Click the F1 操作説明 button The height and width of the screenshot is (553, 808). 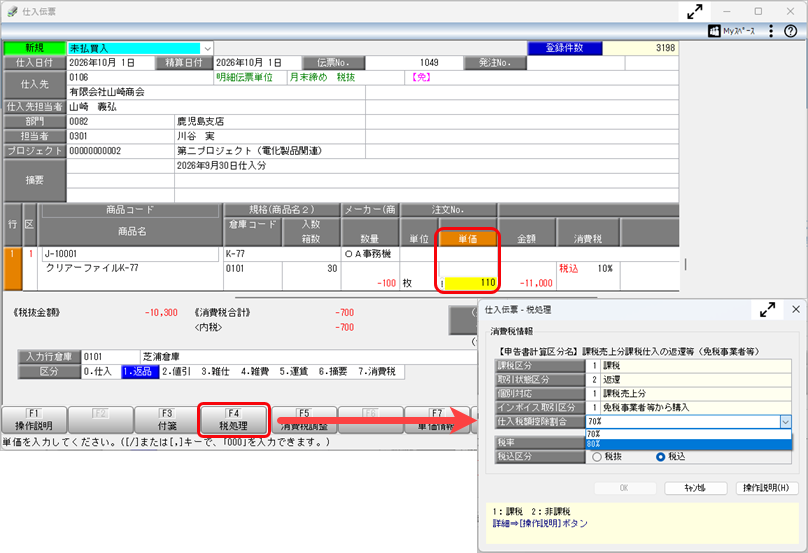[34, 420]
